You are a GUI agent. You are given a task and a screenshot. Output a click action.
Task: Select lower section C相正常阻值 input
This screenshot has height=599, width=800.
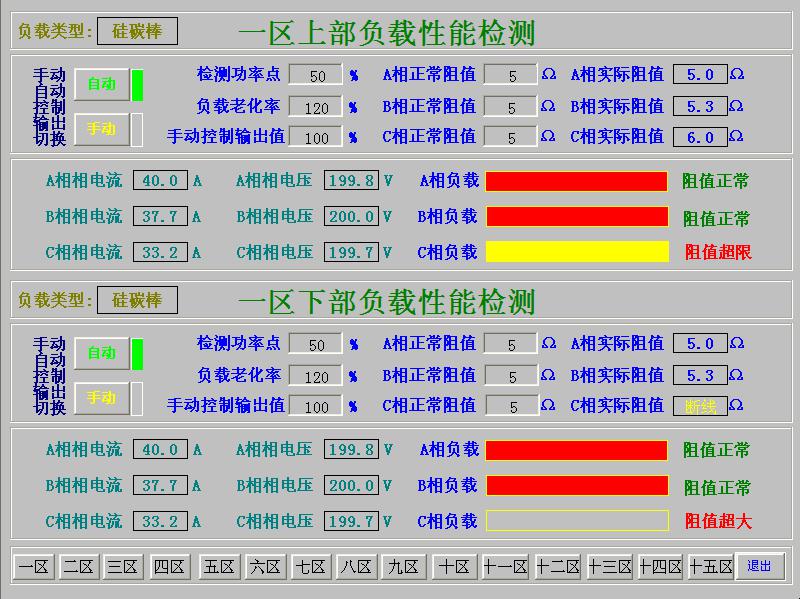pos(511,406)
